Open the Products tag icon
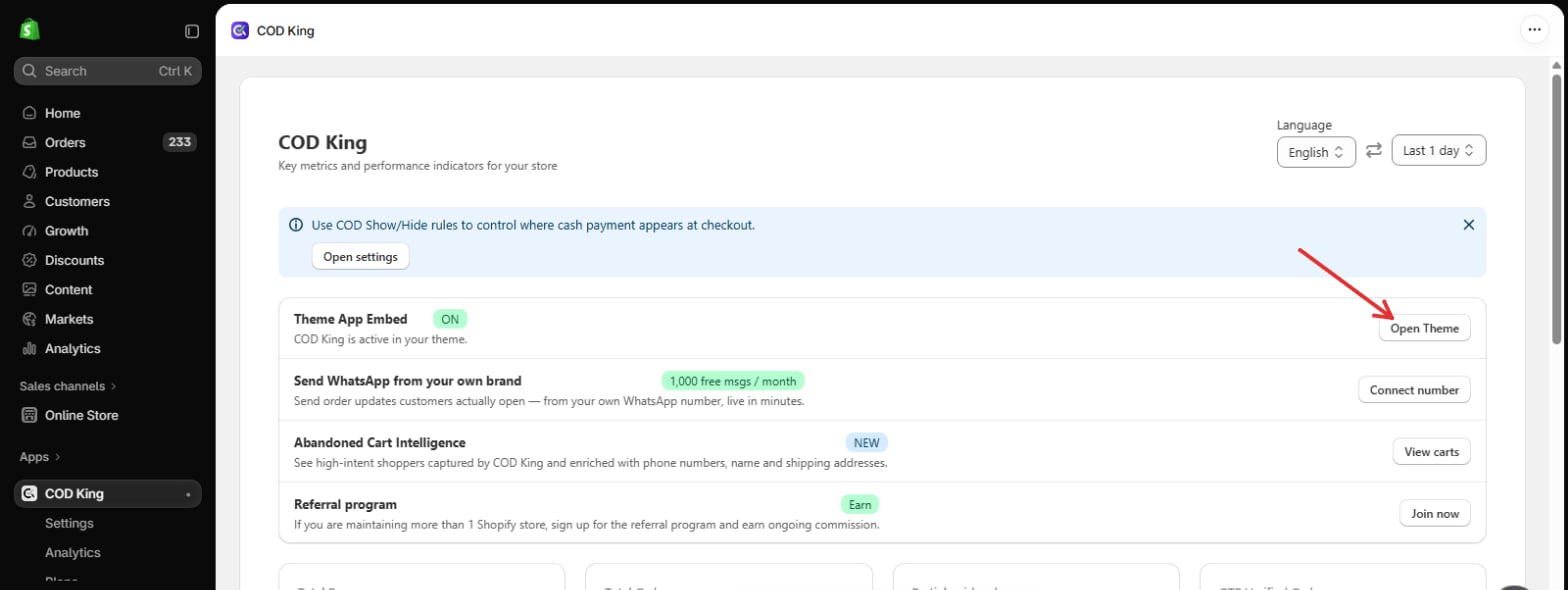The width and height of the screenshot is (1568, 590). (29, 172)
